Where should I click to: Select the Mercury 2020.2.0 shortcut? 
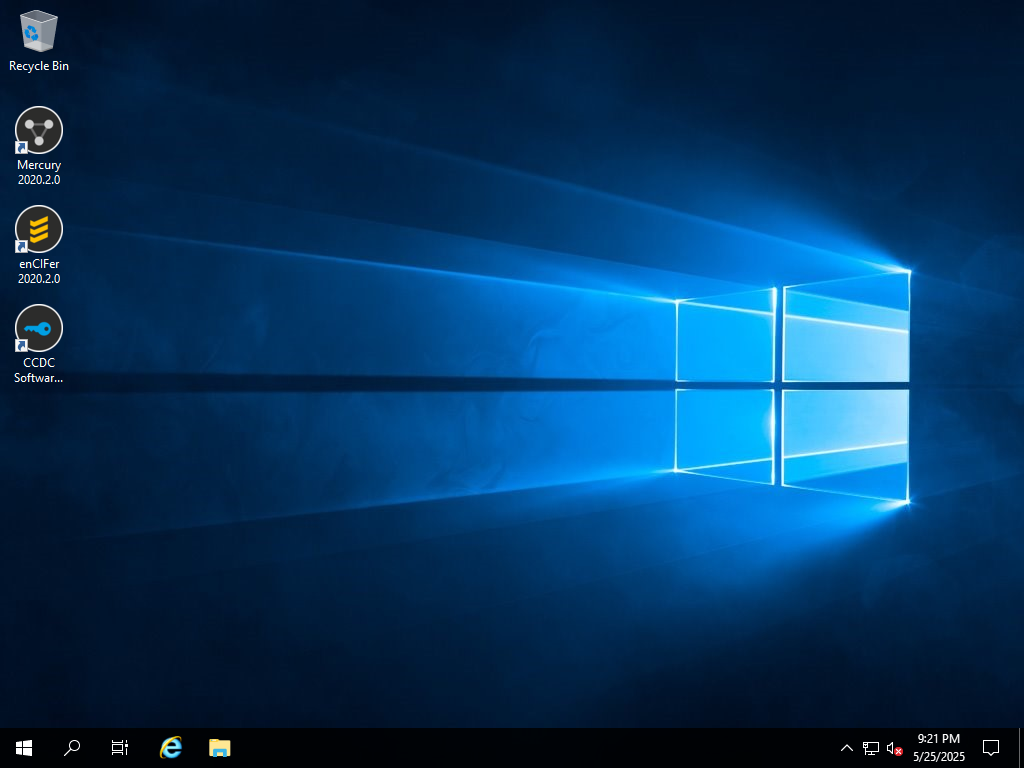pos(39,146)
